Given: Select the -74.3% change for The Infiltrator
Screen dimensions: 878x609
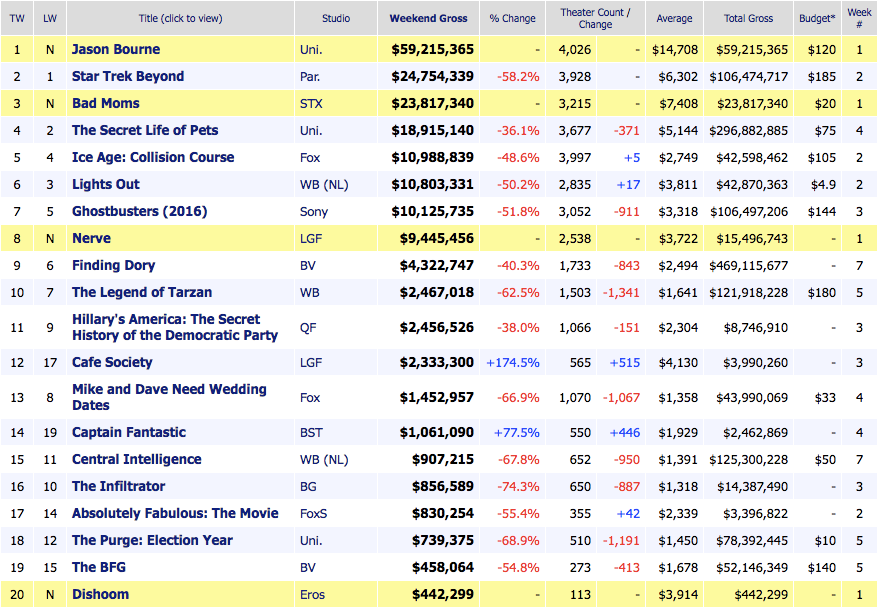Looking at the screenshot, I should click(518, 486).
